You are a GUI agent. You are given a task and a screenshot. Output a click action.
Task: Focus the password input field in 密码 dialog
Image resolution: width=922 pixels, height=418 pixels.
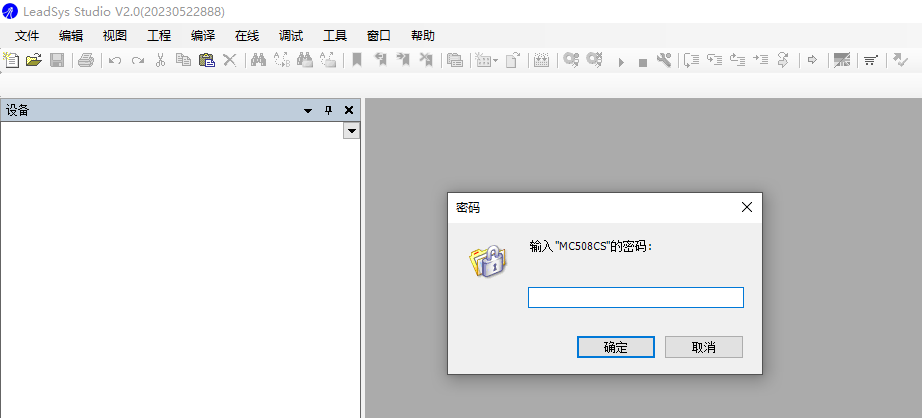tap(636, 297)
